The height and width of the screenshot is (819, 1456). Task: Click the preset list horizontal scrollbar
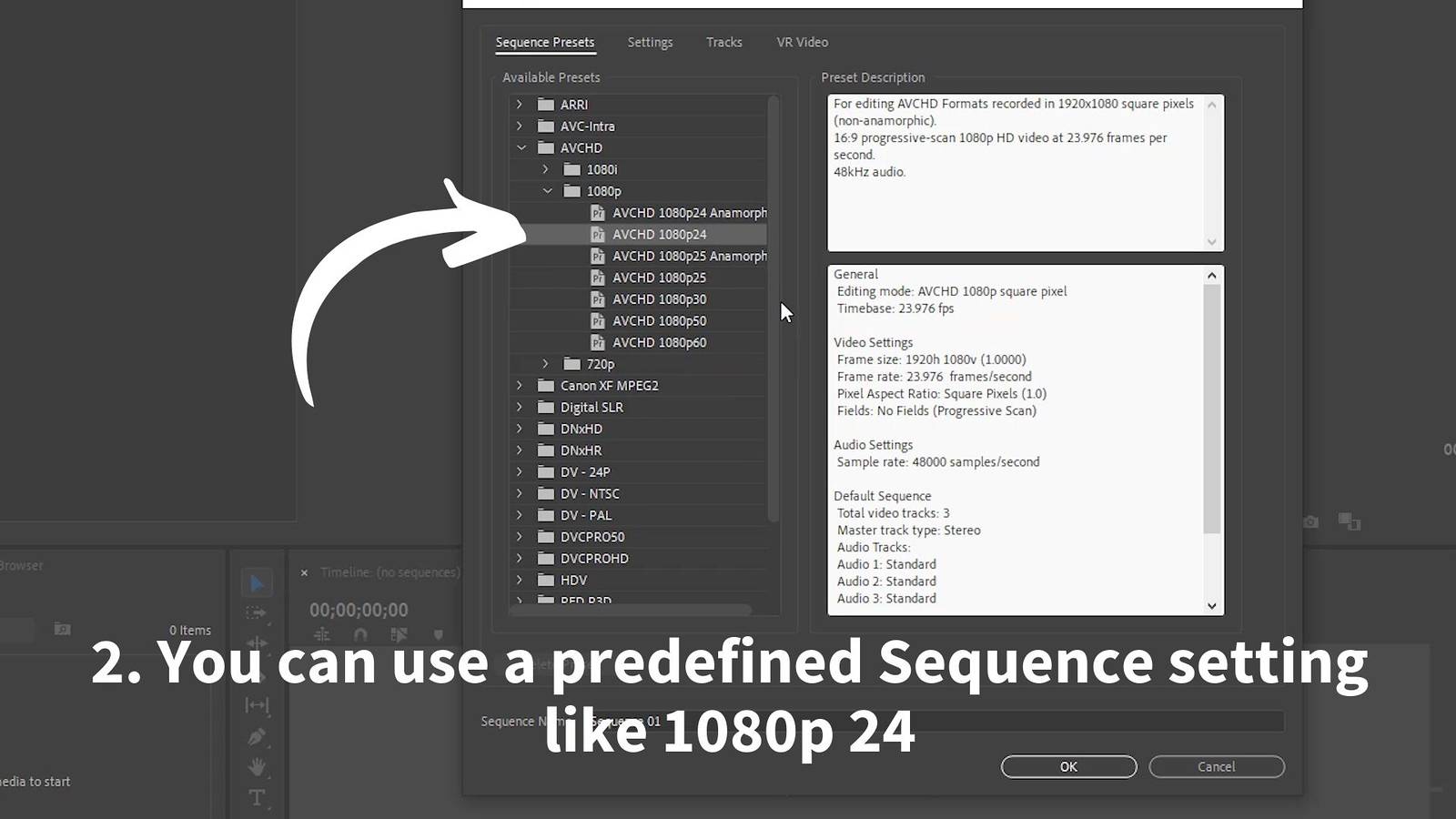pyautogui.click(x=631, y=609)
